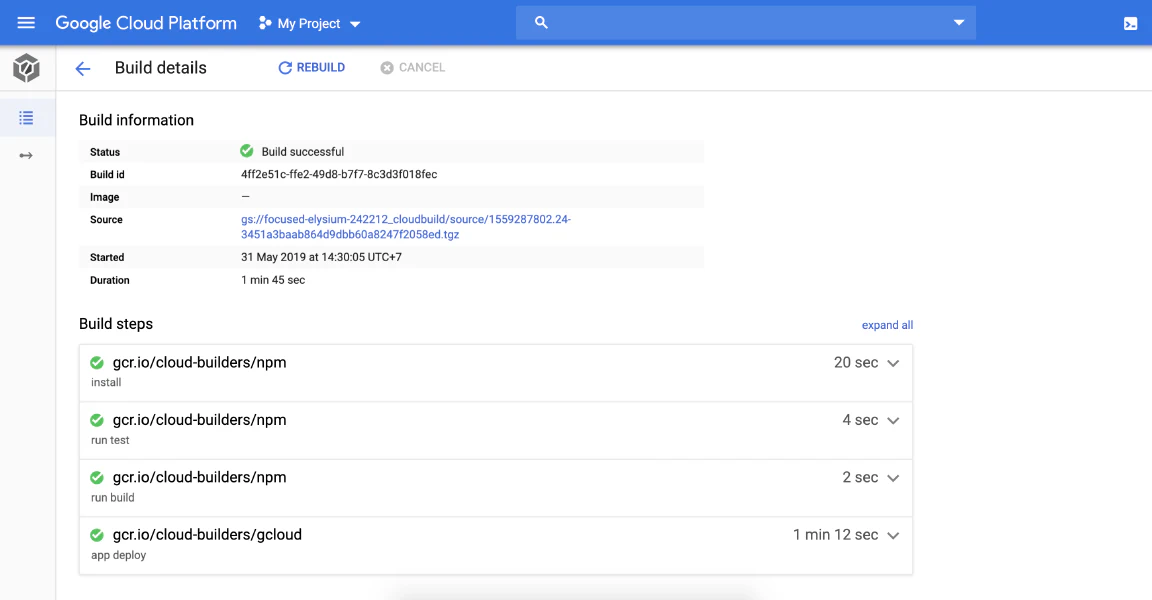The width and height of the screenshot is (1152, 600).
Task: Click the 'run test' step argument text
Action: click(x=110, y=440)
